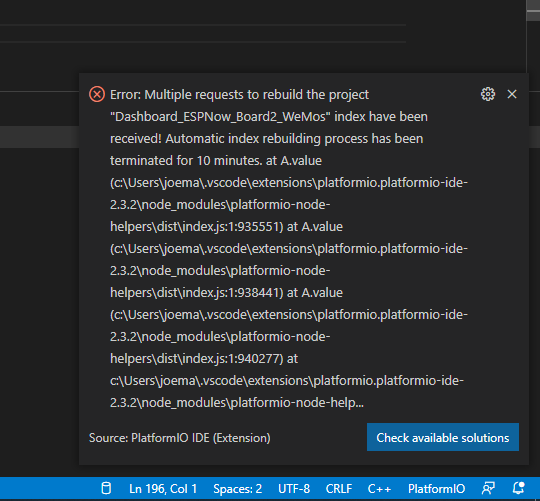Click the highlighted current line in editor
The image size is (540, 501).
pyautogui.click(x=40, y=137)
